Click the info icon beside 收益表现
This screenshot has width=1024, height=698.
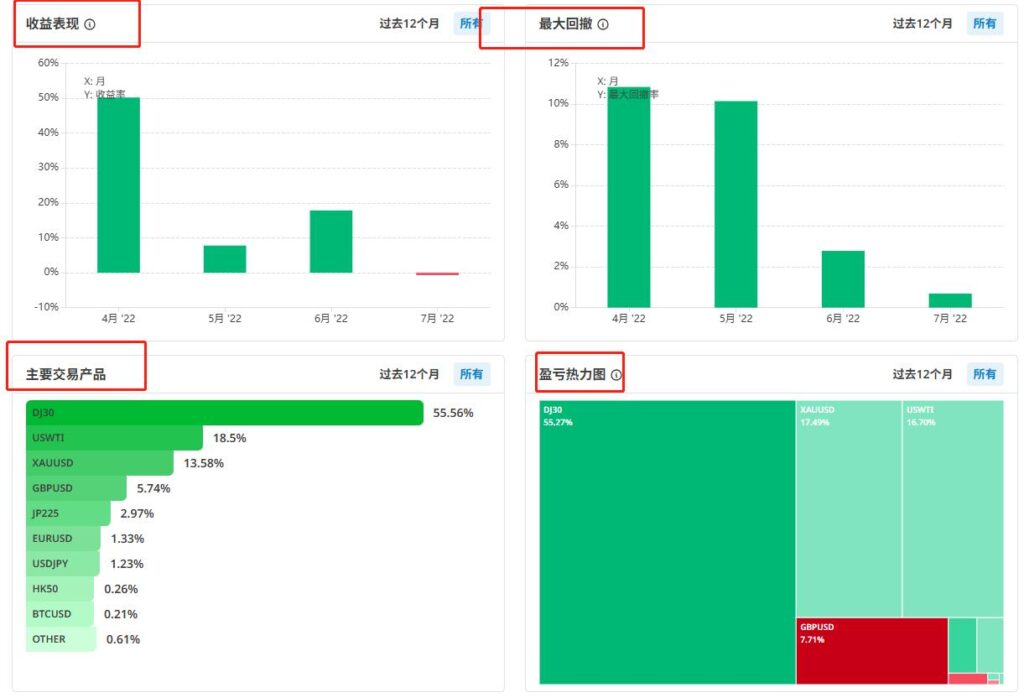(x=90, y=24)
